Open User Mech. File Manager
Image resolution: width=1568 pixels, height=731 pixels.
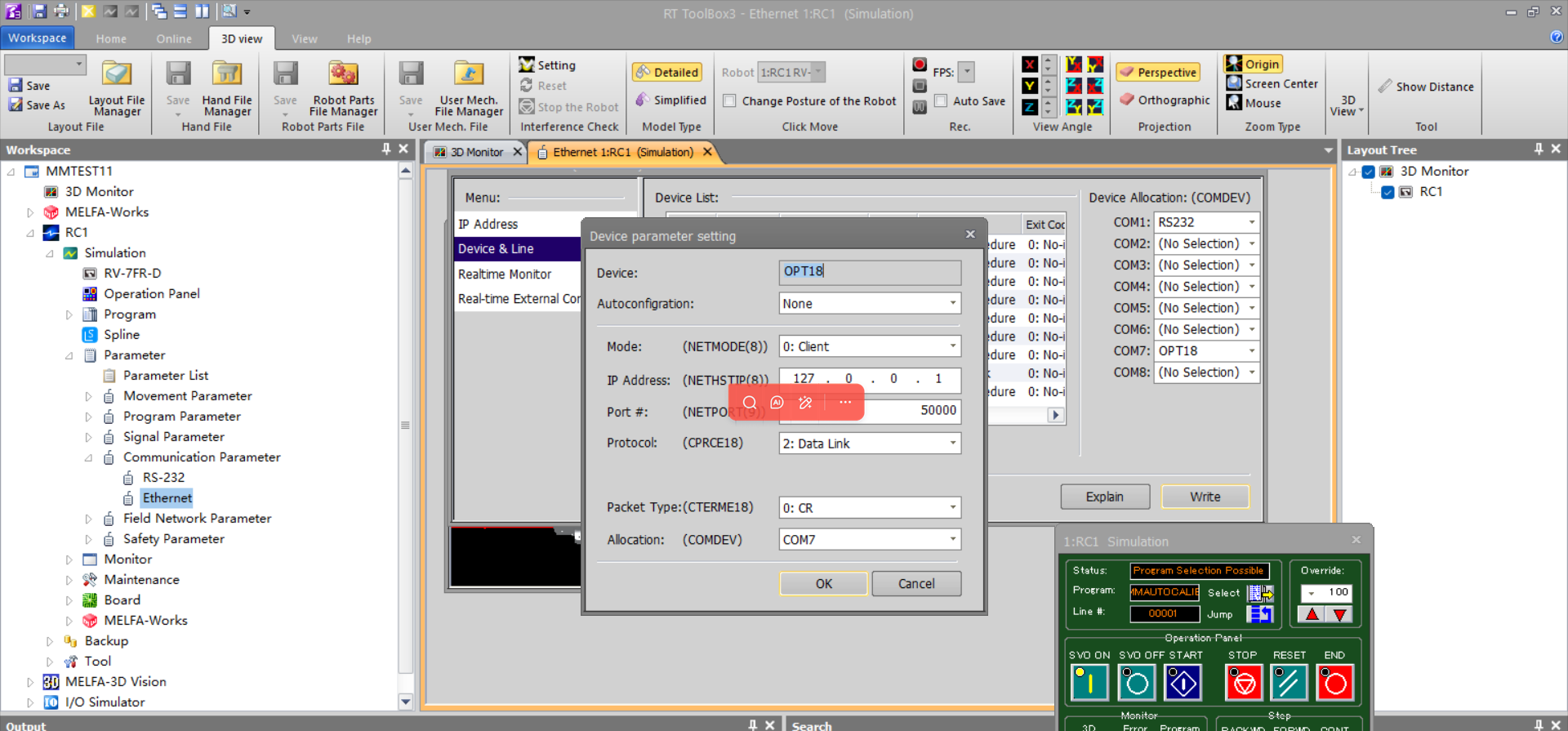[469, 88]
